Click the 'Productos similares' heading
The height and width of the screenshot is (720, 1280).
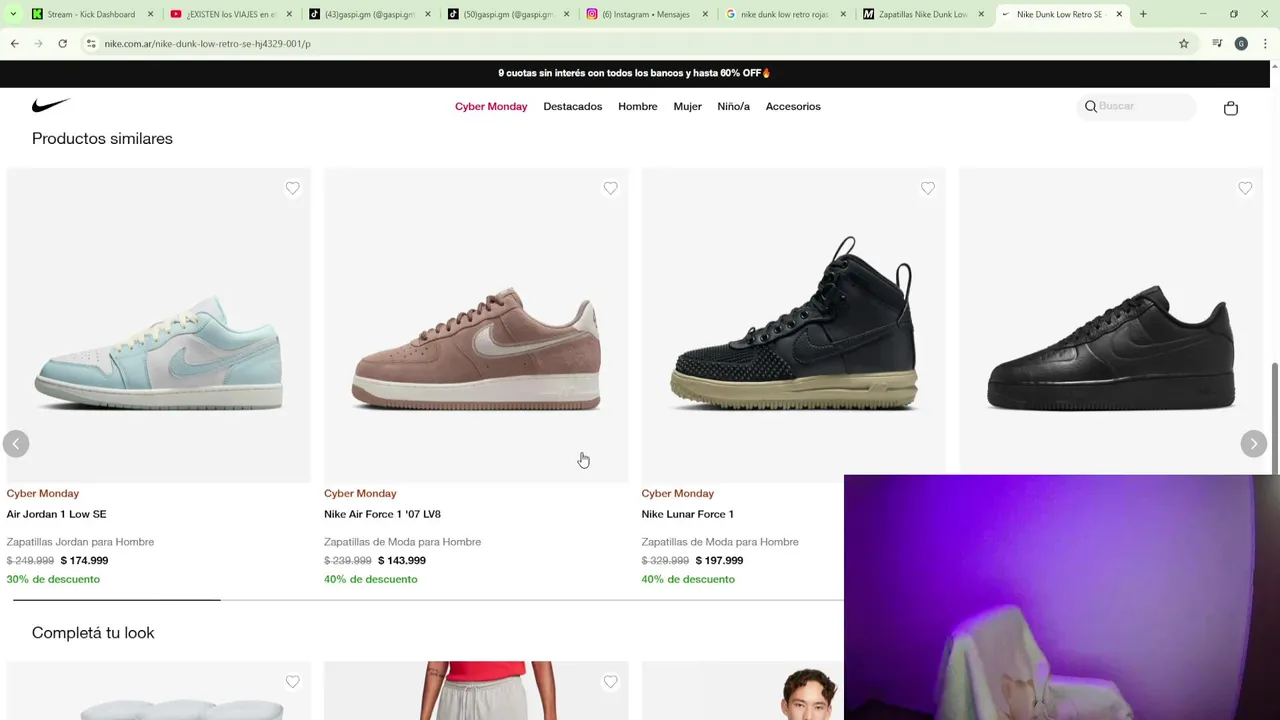coord(102,138)
